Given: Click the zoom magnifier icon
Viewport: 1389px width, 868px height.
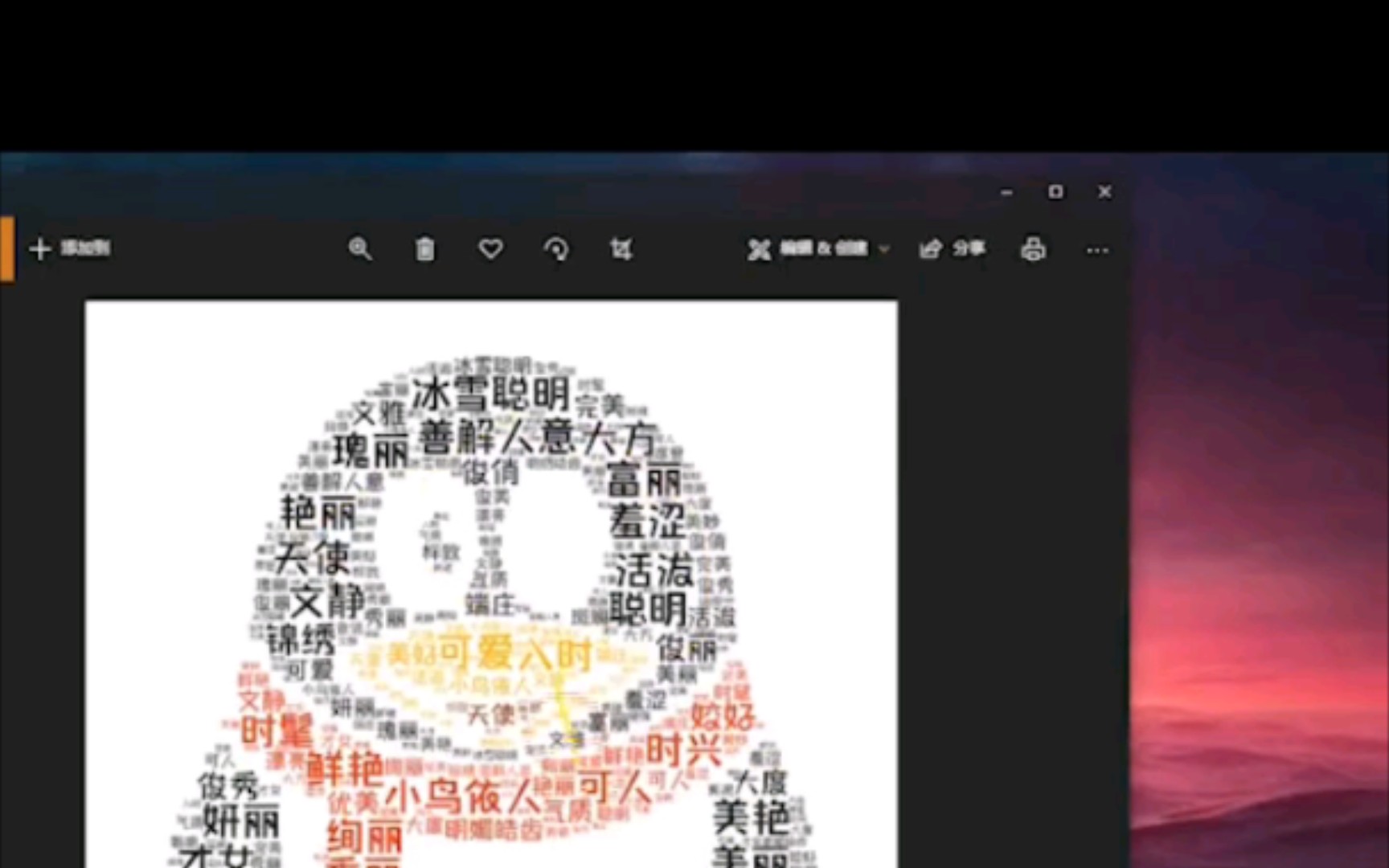Looking at the screenshot, I should click(359, 249).
